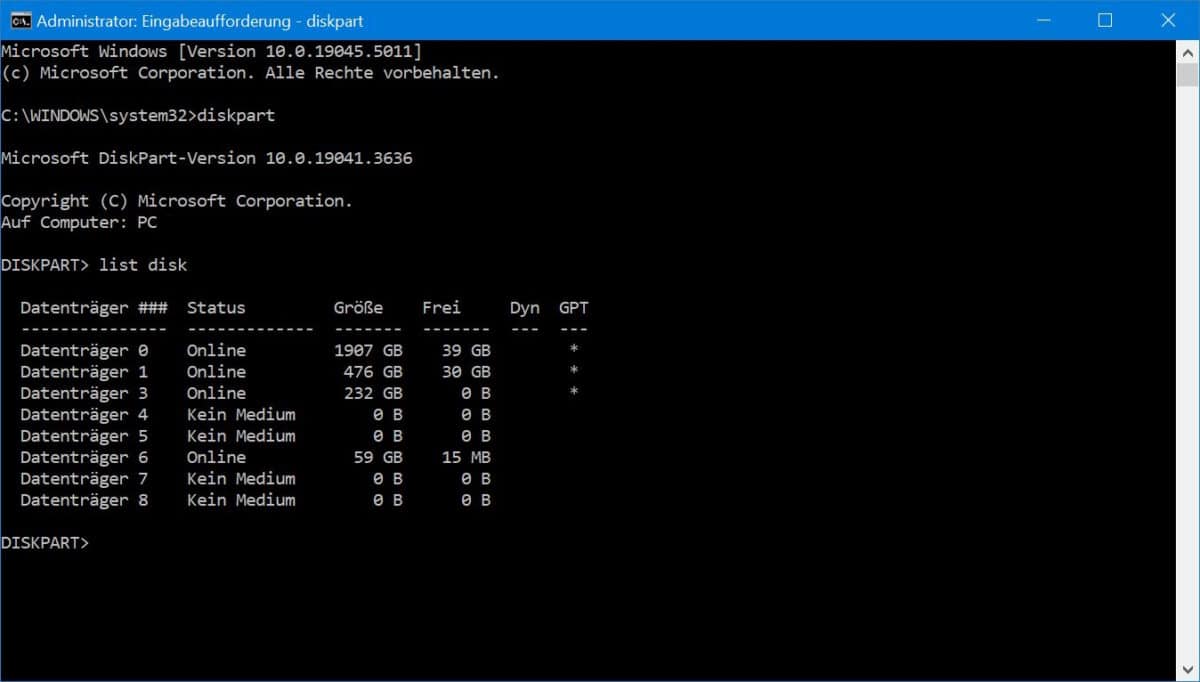Click the Command Prompt icon in title bar
The image size is (1200, 682).
tap(19, 20)
